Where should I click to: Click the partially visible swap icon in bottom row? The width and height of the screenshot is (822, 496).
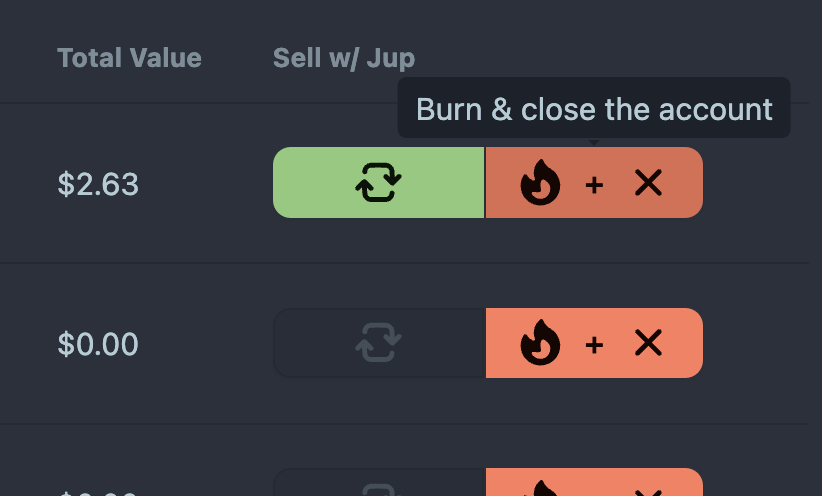coord(378,490)
